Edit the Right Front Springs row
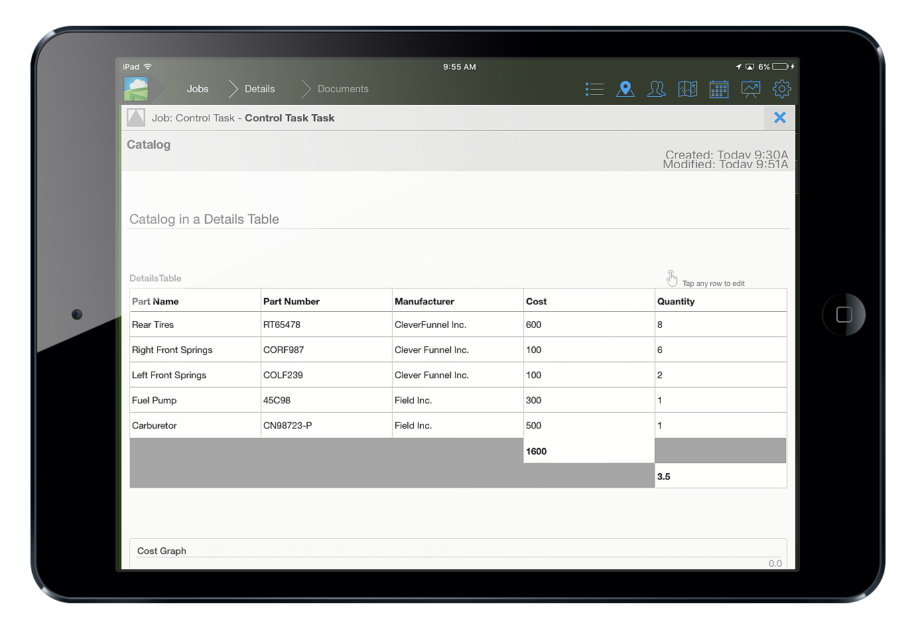Image resolution: width=920 pixels, height=633 pixels. (458, 350)
